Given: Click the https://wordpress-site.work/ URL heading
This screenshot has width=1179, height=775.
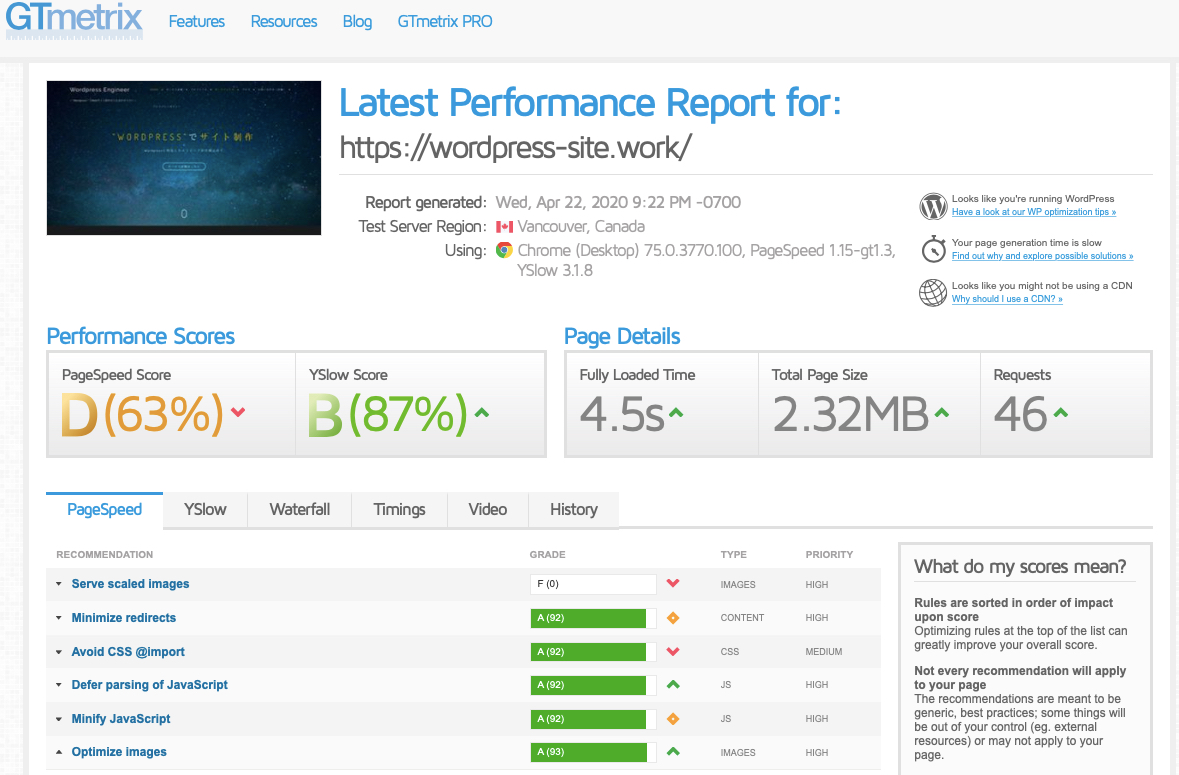Looking at the screenshot, I should click(x=515, y=148).
